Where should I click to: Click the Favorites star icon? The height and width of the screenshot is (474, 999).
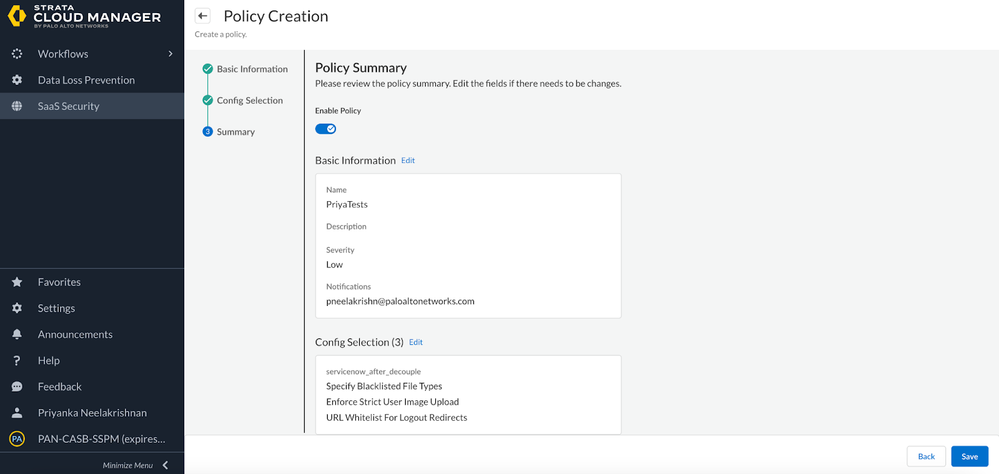coord(17,282)
